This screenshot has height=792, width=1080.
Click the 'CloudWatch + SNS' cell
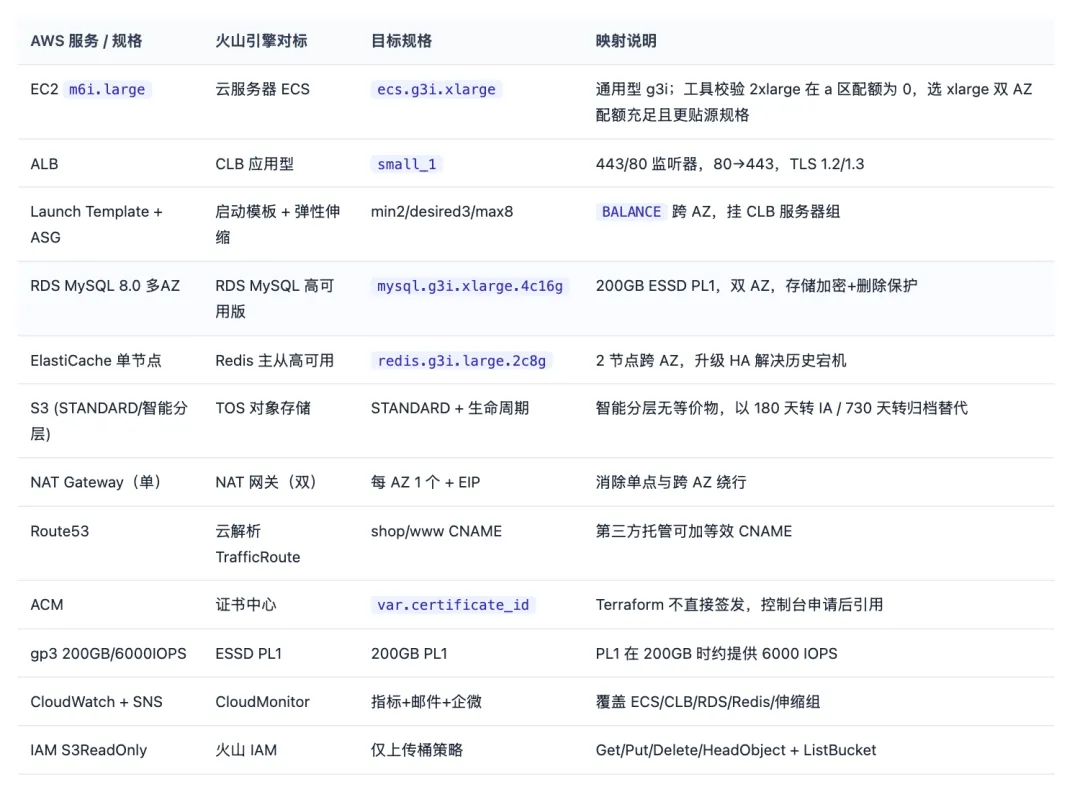click(96, 702)
